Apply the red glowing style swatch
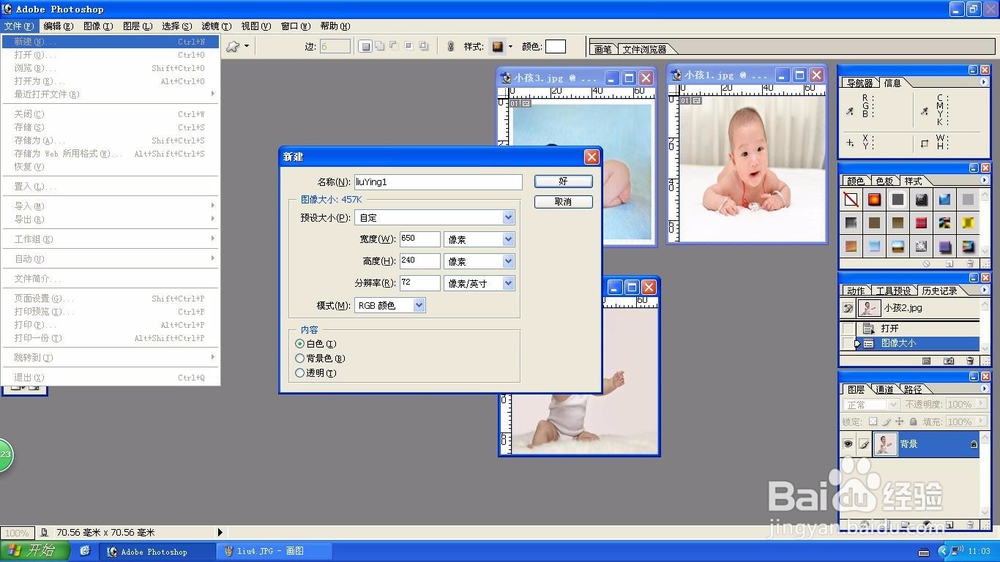Image resolution: width=1000 pixels, height=562 pixels. point(874,200)
